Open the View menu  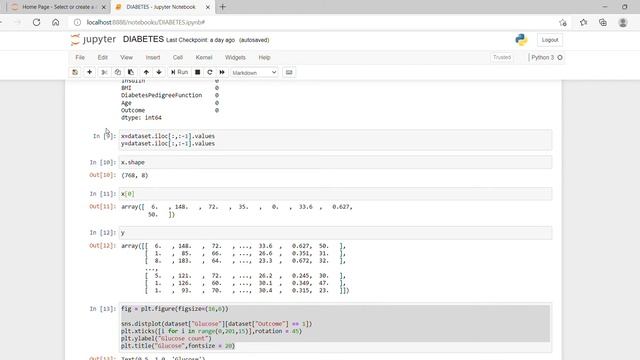(126, 58)
